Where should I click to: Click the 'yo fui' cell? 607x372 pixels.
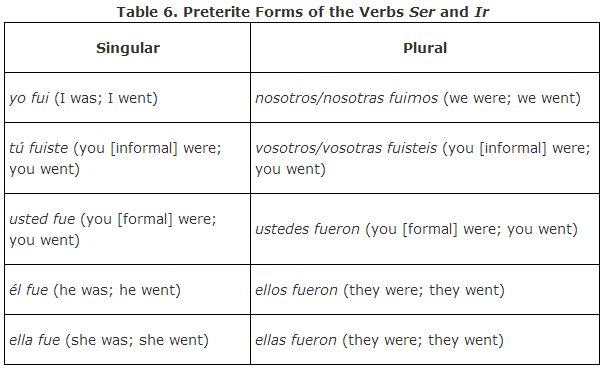128,98
